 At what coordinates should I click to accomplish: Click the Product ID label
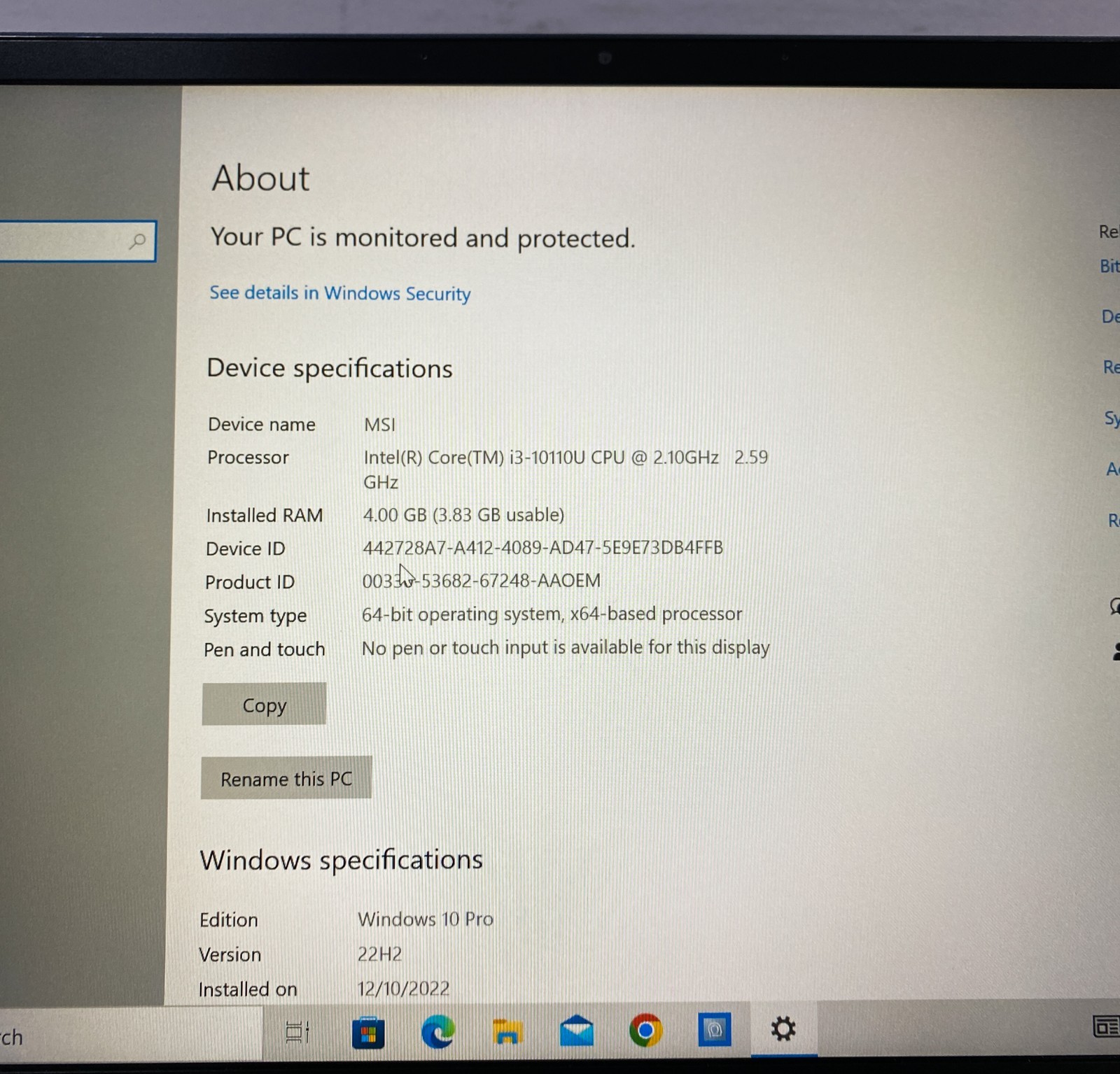tap(249, 582)
